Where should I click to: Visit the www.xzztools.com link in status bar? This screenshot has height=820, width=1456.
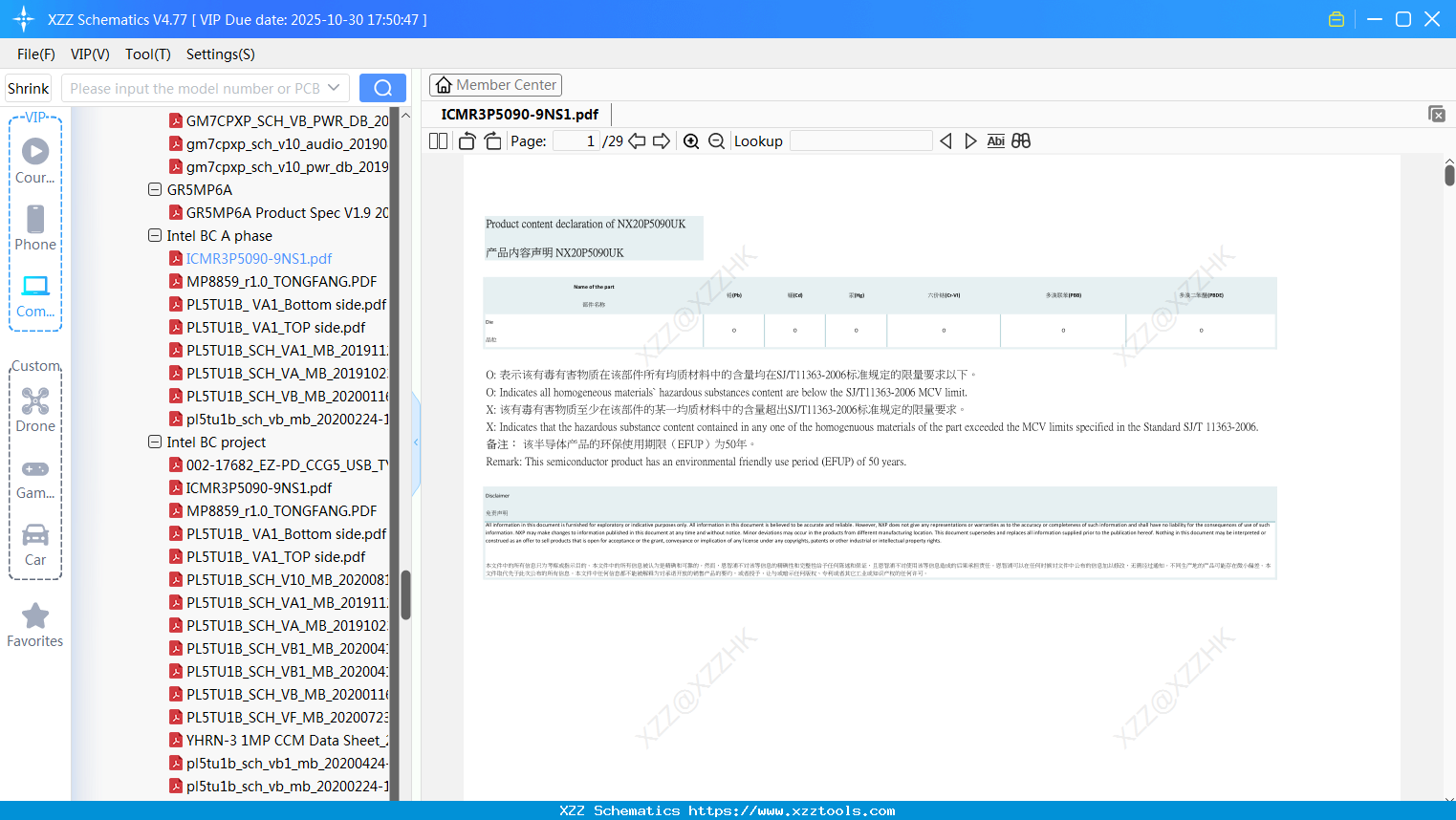pyautogui.click(x=792, y=810)
